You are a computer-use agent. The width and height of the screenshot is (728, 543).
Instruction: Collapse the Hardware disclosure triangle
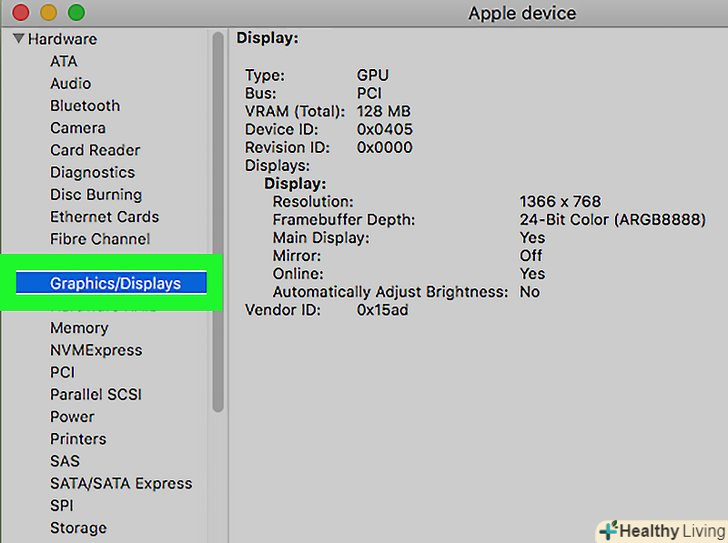[18, 40]
